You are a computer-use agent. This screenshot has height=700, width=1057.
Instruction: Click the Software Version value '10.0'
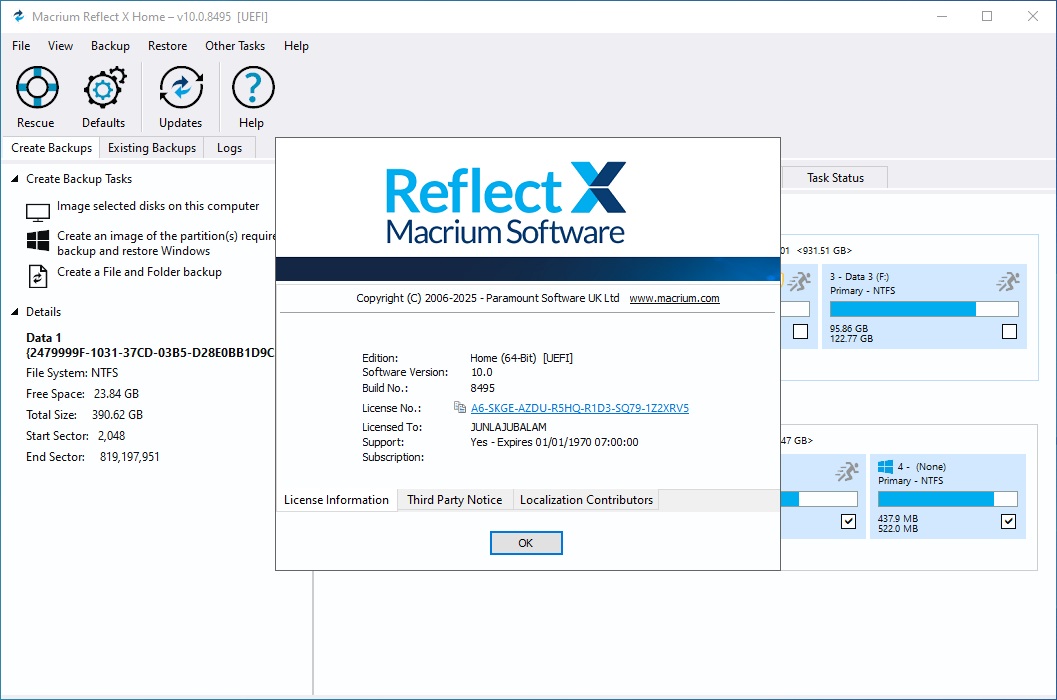[481, 372]
